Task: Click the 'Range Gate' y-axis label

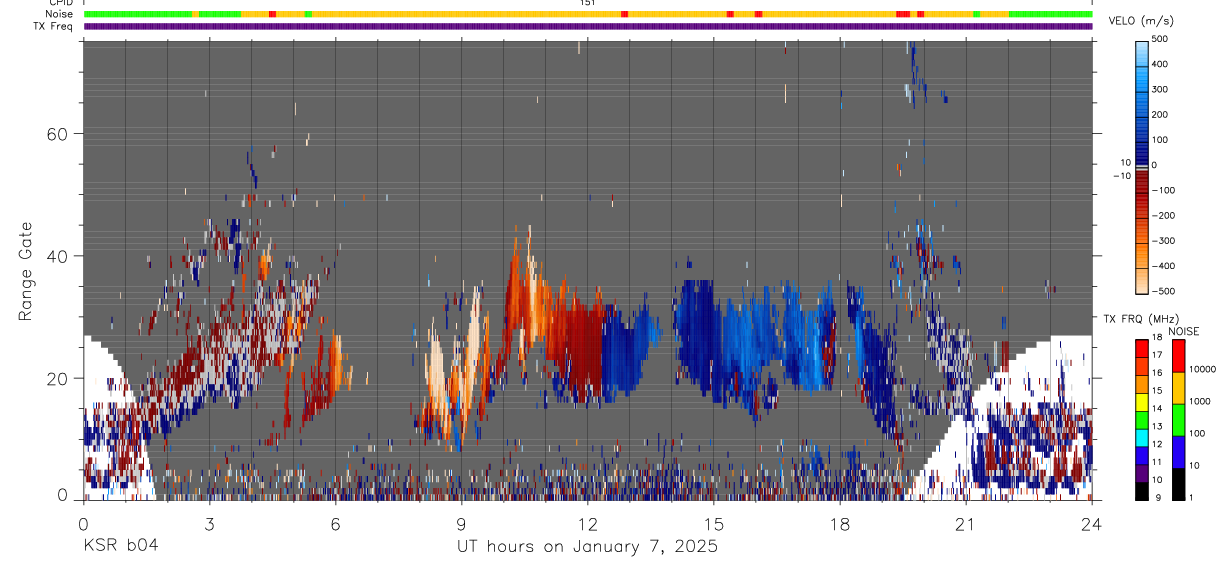Action: 26,270
